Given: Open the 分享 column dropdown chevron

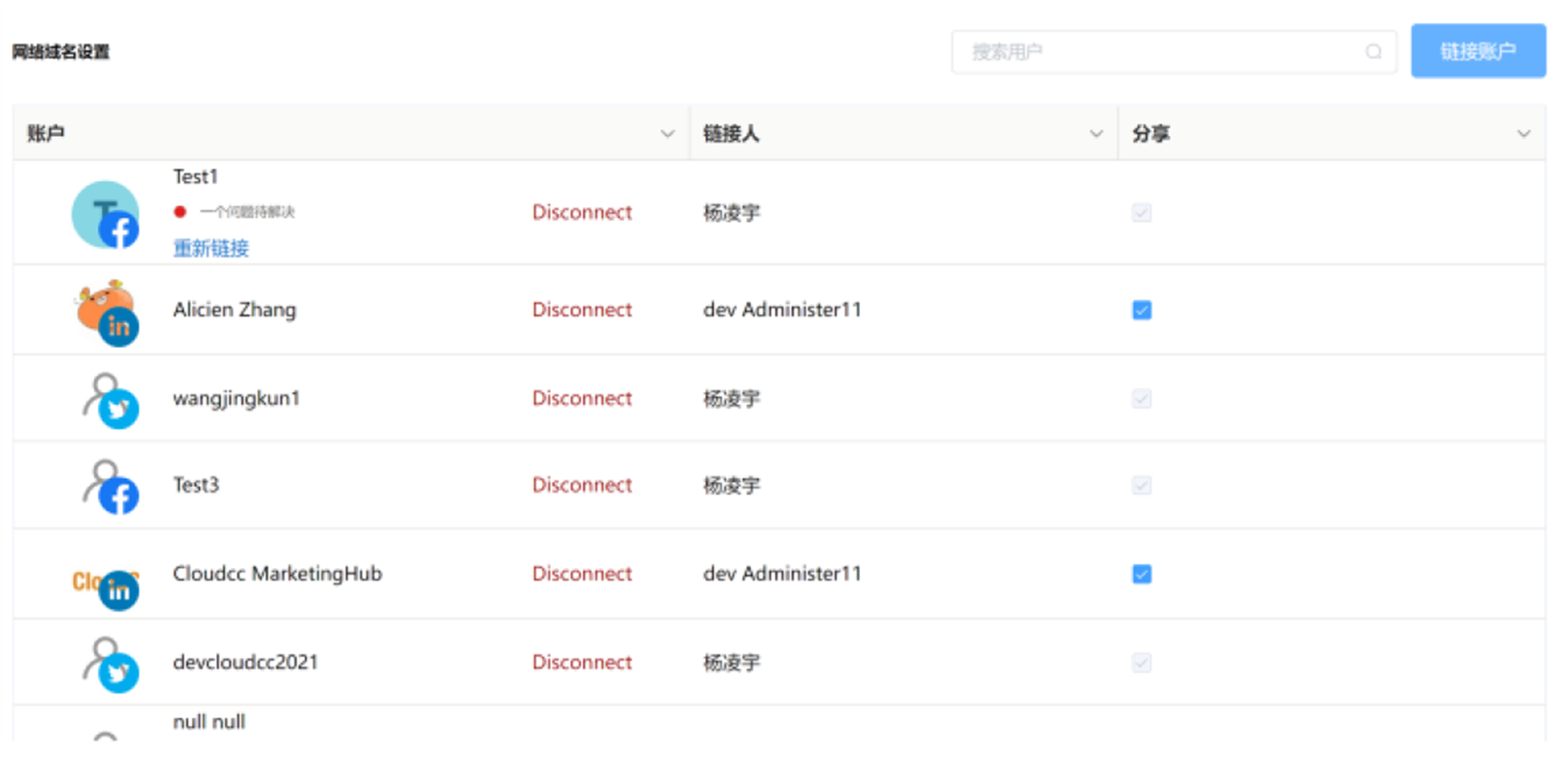Looking at the screenshot, I should tap(1523, 134).
